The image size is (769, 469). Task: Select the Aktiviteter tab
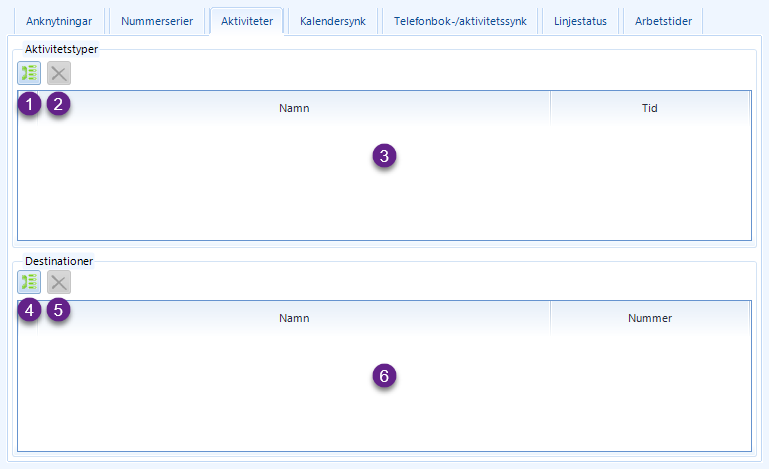coord(247,21)
